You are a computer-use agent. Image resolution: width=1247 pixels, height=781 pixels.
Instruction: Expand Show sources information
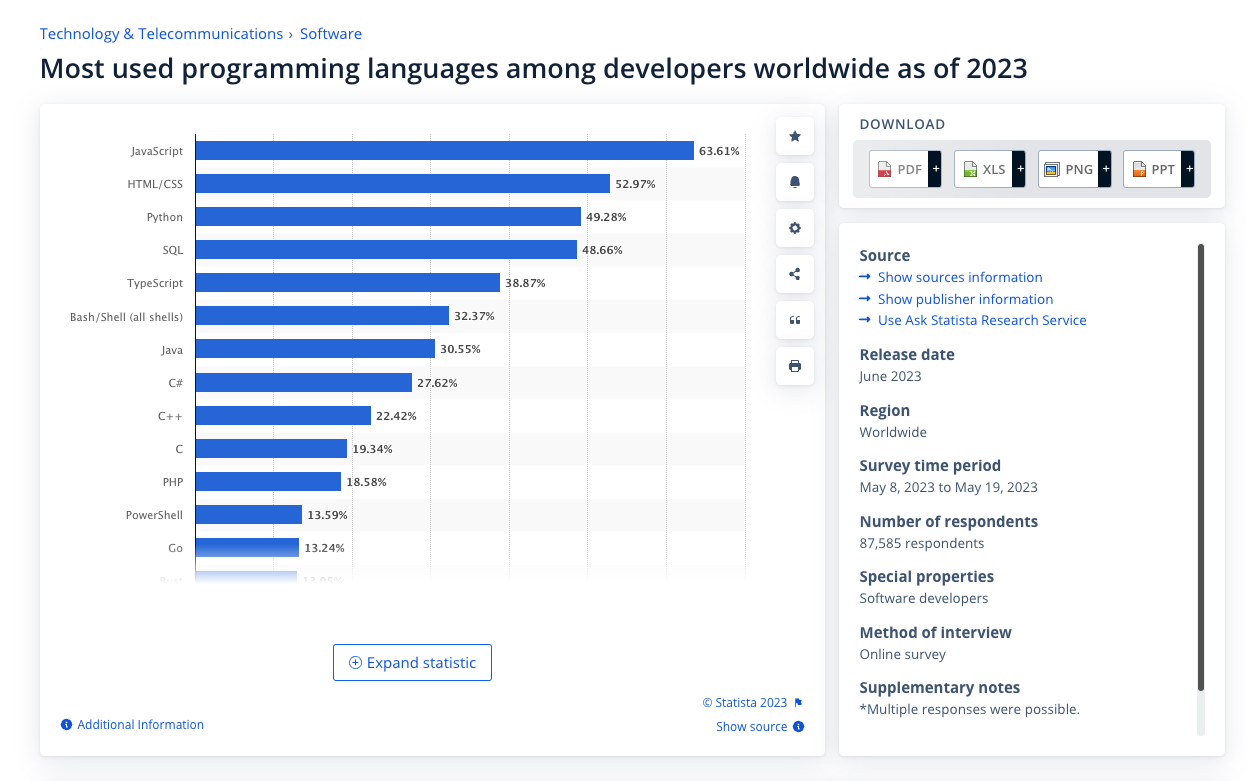(959, 278)
